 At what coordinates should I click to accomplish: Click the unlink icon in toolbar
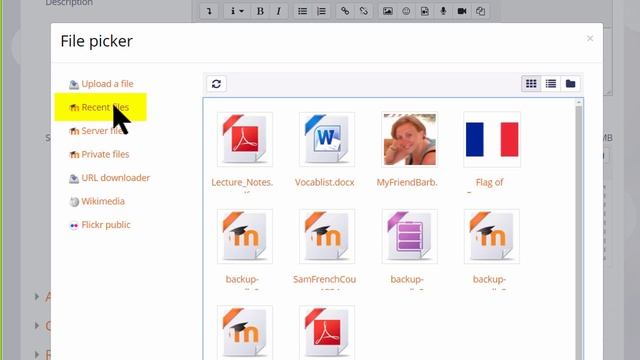click(x=363, y=11)
